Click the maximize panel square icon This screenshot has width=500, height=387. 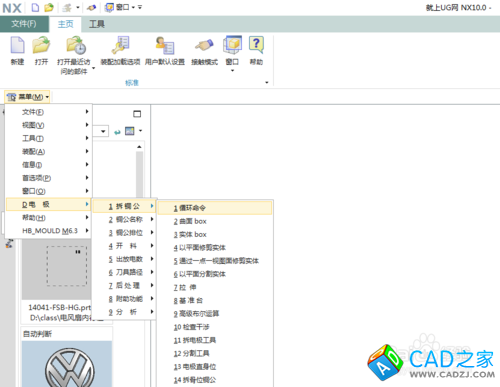tap(137, 114)
